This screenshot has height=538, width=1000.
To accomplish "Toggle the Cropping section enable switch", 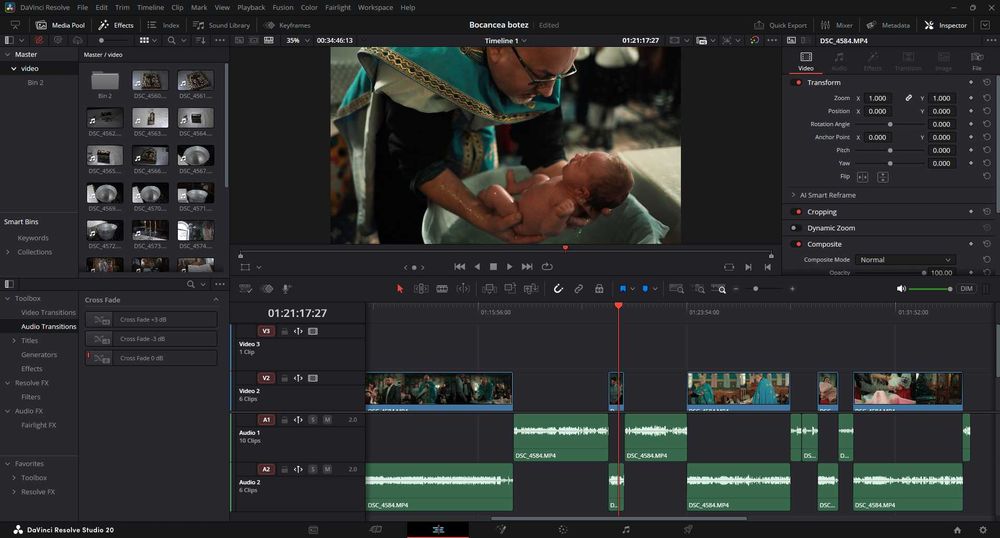I will point(797,212).
